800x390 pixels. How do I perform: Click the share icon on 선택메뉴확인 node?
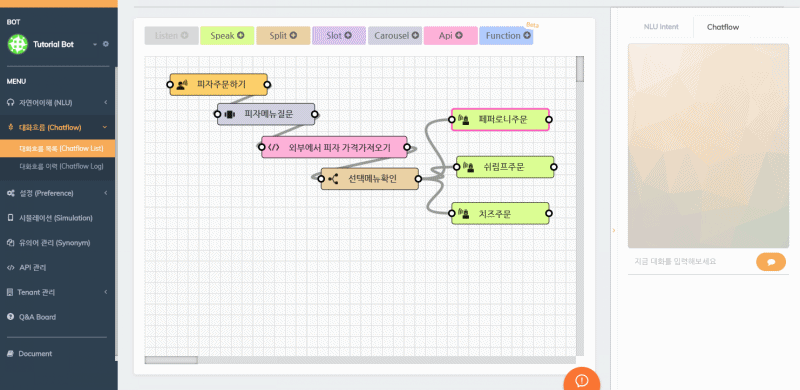pos(333,179)
